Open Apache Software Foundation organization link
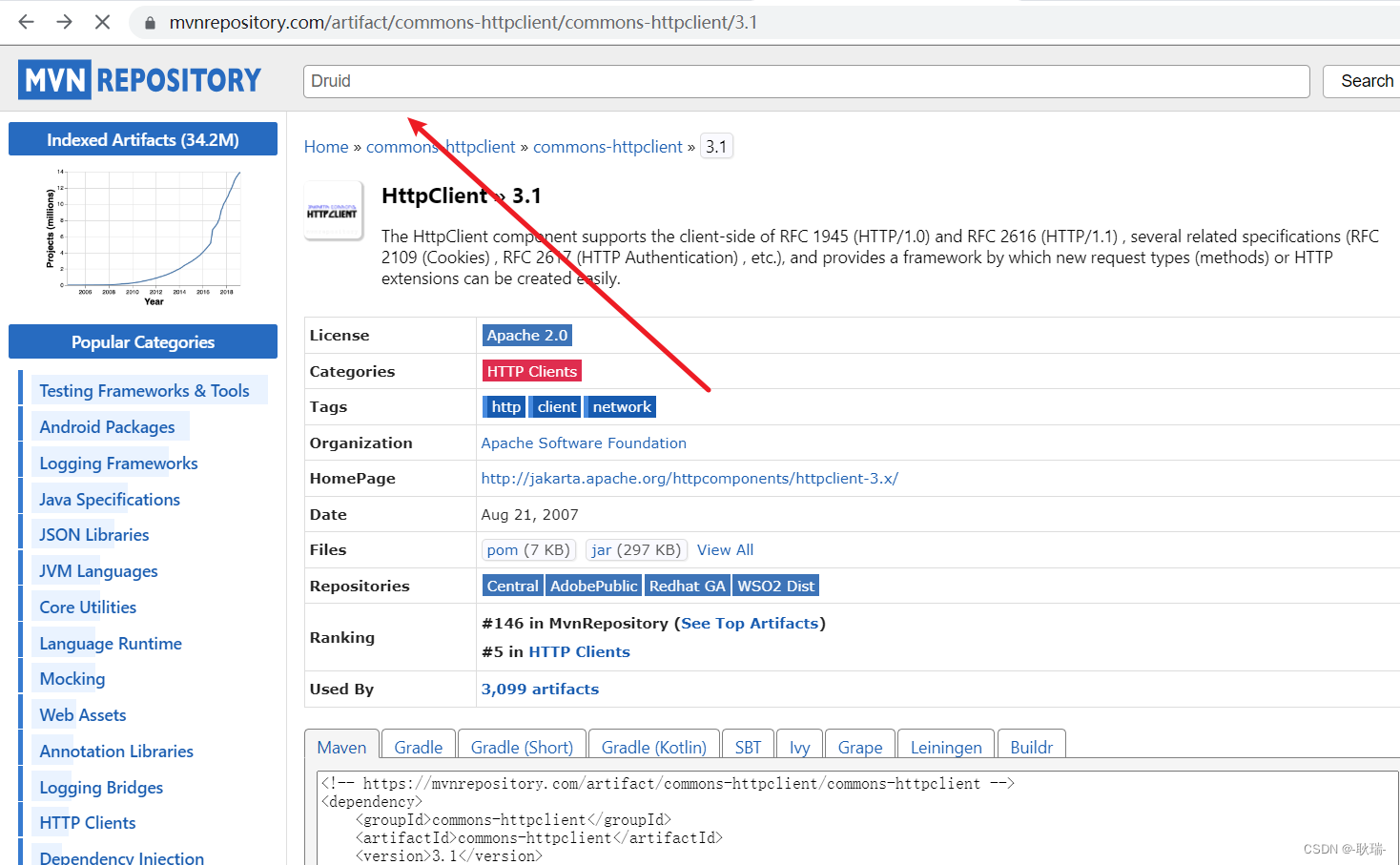1400x865 pixels. click(x=584, y=443)
